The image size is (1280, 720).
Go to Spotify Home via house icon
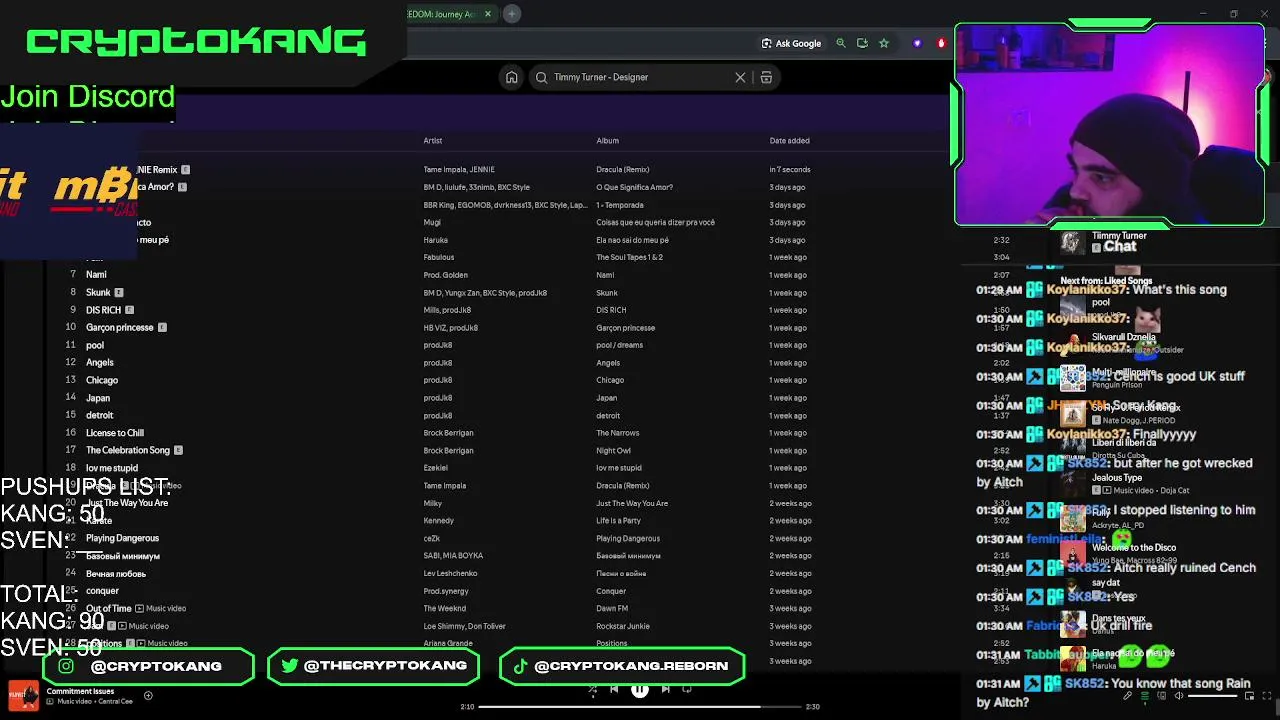tap(511, 77)
